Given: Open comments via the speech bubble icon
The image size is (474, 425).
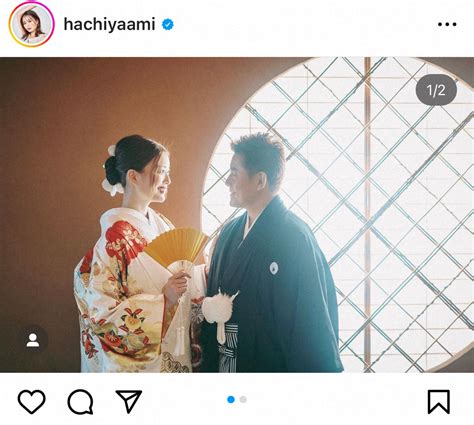Looking at the screenshot, I should pyautogui.click(x=80, y=402).
